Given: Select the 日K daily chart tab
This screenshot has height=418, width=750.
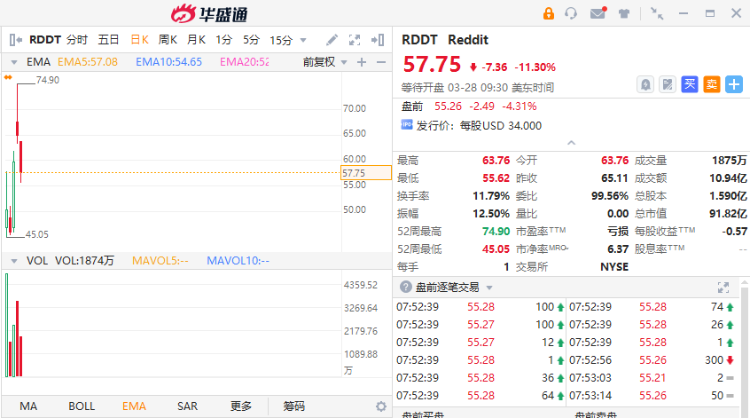Looking at the screenshot, I should pos(139,40).
